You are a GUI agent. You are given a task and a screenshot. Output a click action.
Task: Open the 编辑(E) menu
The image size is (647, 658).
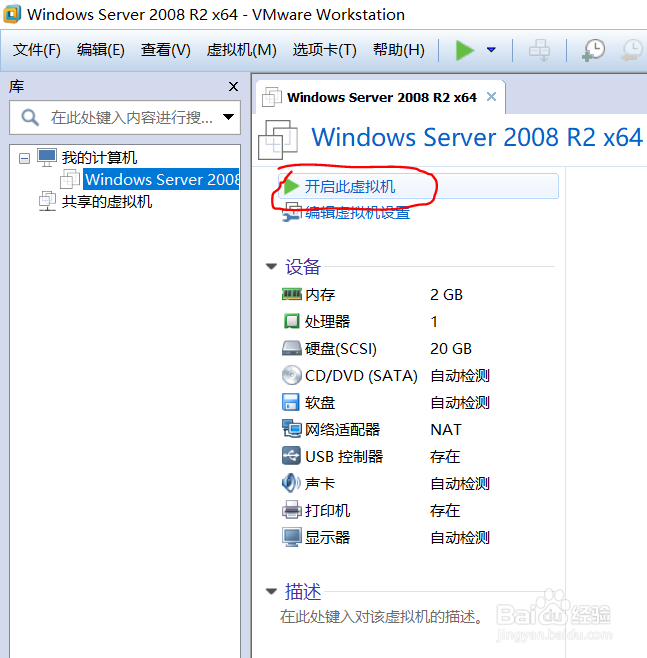pyautogui.click(x=101, y=50)
